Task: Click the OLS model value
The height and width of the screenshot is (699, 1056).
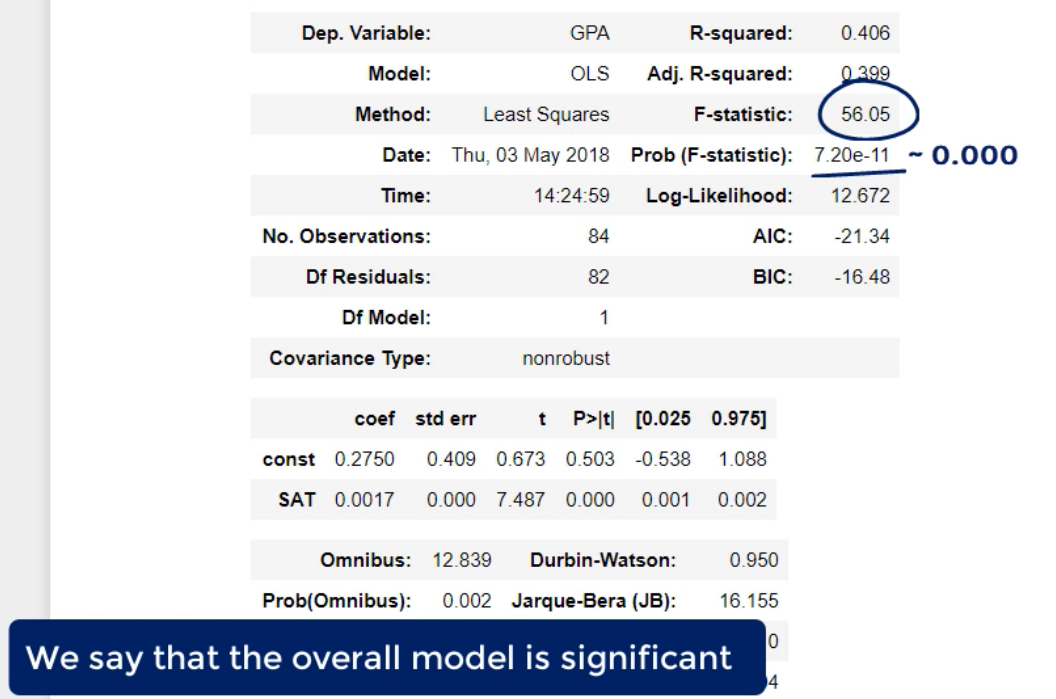Action: click(589, 74)
